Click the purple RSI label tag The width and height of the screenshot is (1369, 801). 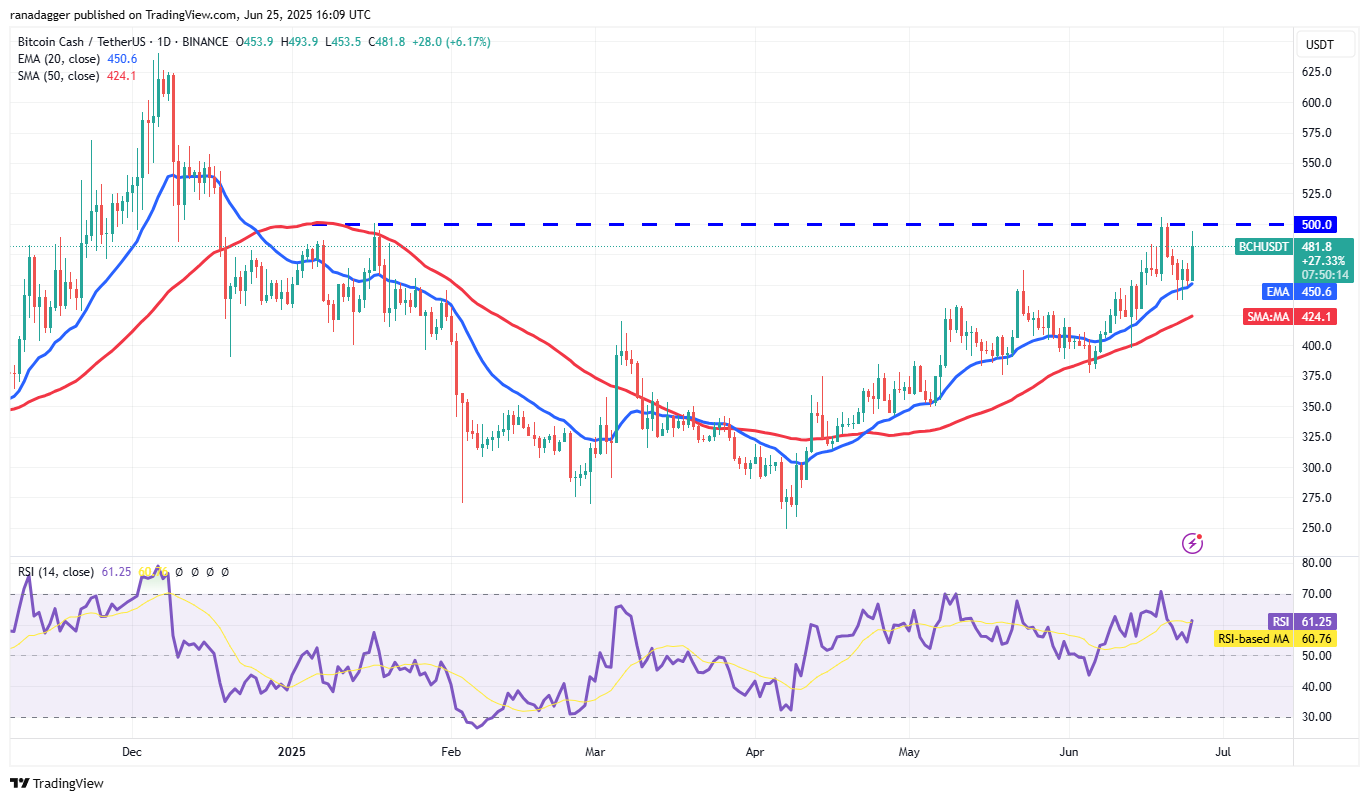coord(1280,621)
